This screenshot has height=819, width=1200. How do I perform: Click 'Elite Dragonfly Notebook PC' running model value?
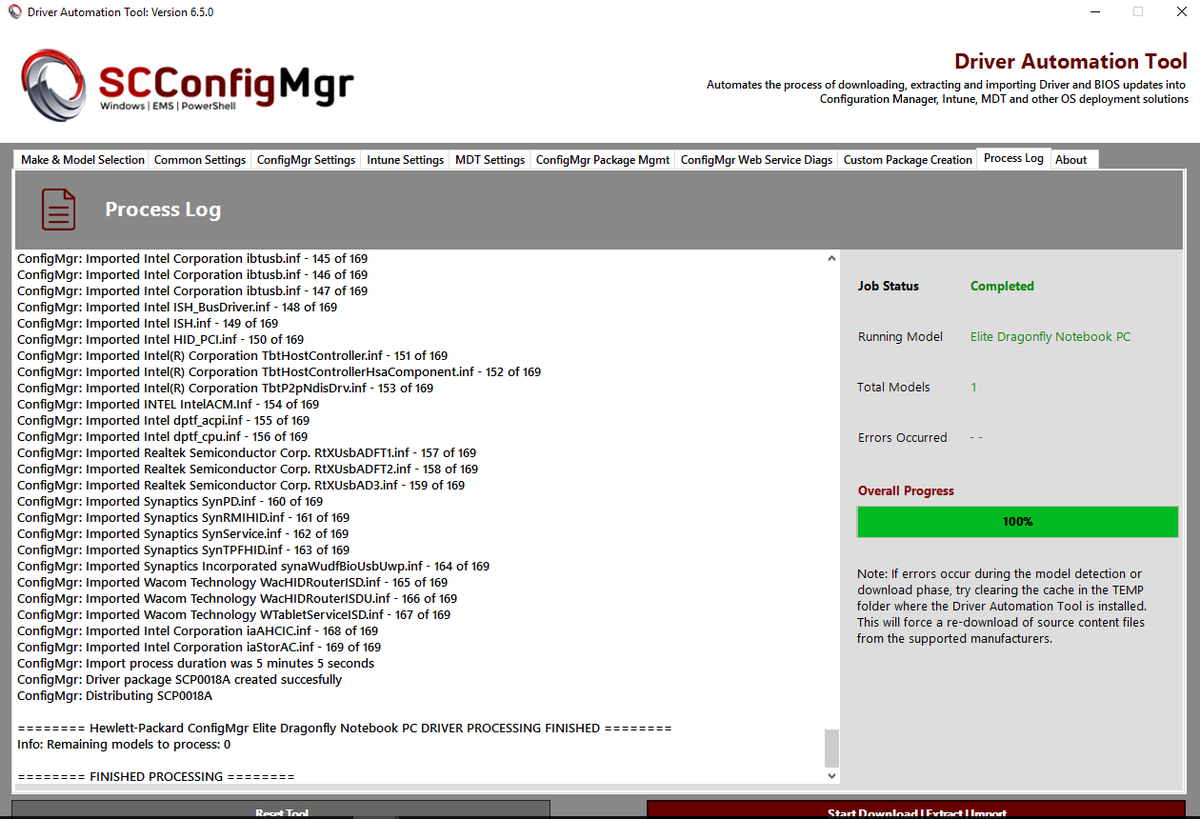[1050, 337]
